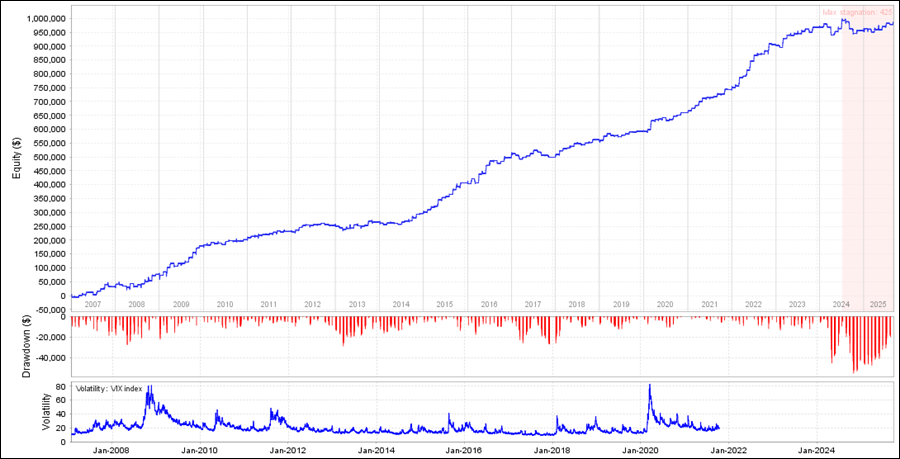Image resolution: width=900 pixels, height=459 pixels.
Task: Click the Jan-2020 date on bottom axis
Action: point(641,450)
